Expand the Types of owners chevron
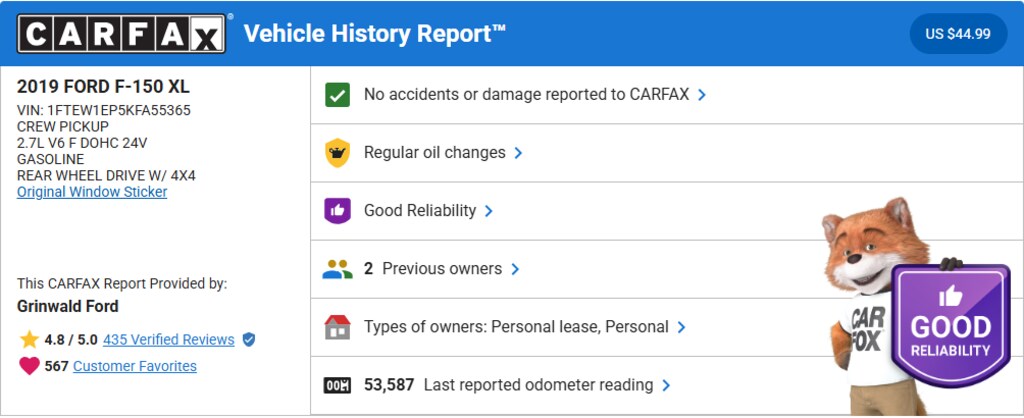This screenshot has height=418, width=1024. click(x=681, y=327)
